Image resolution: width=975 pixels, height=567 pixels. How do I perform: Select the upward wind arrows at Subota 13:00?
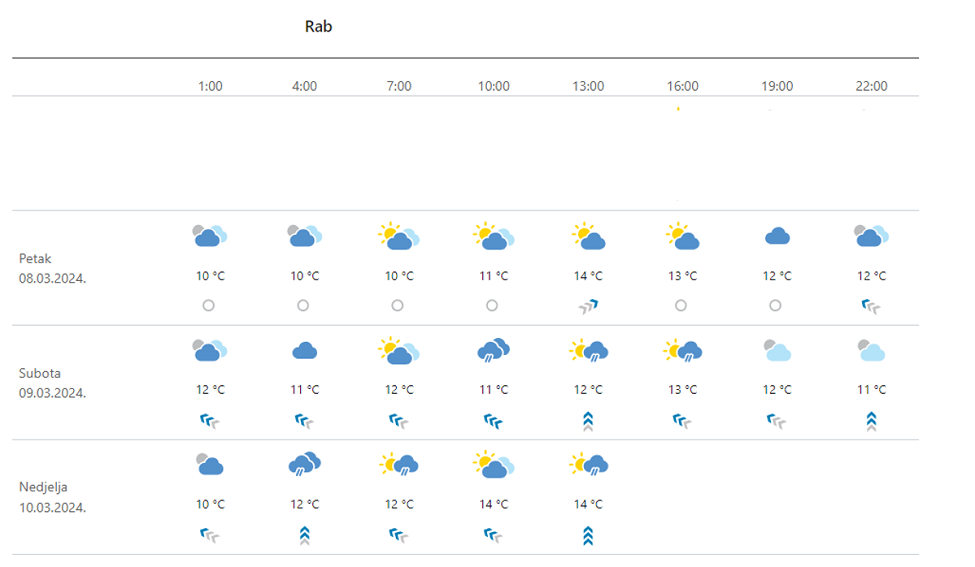point(588,422)
